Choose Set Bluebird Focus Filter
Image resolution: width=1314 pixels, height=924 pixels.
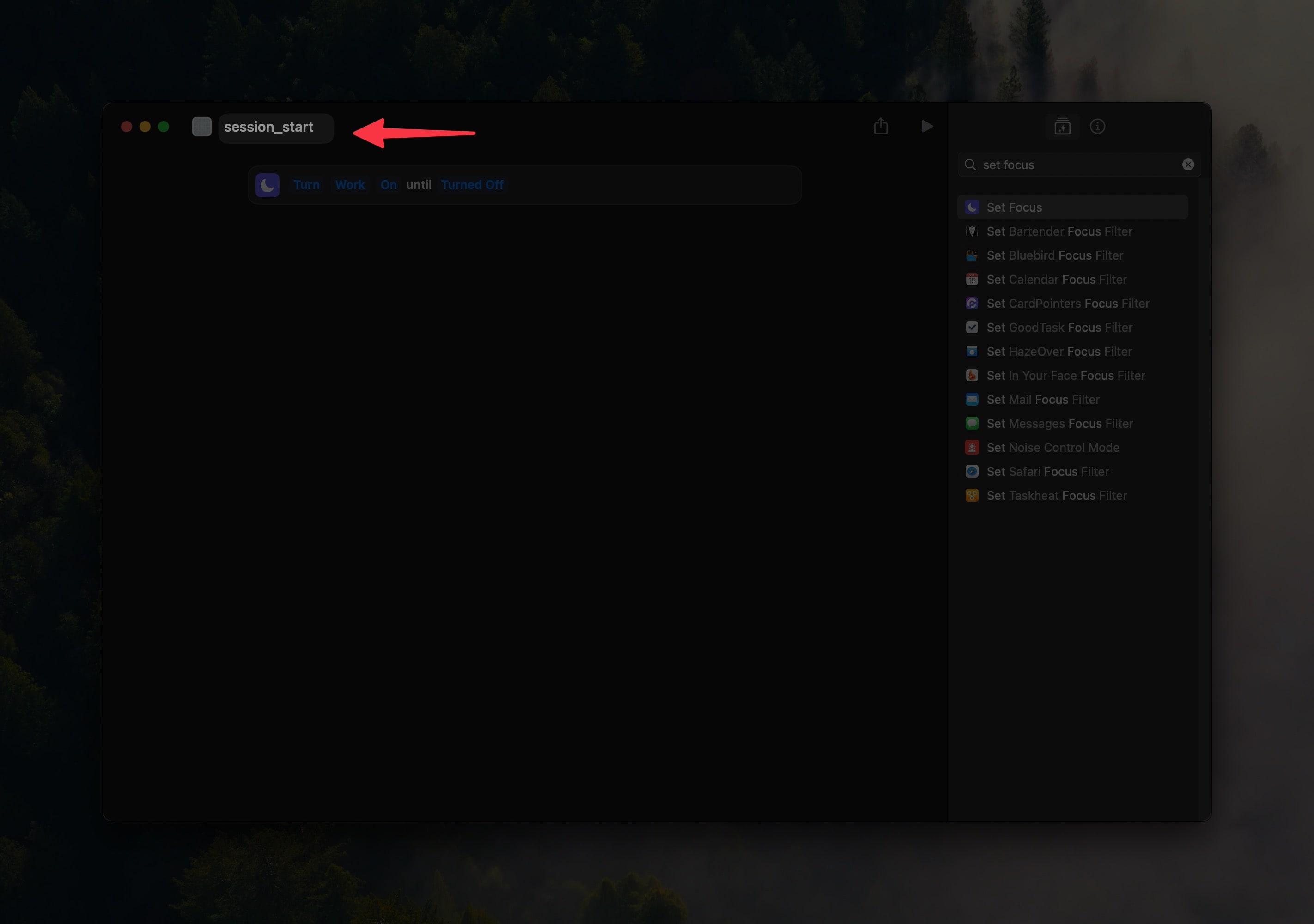(1055, 255)
